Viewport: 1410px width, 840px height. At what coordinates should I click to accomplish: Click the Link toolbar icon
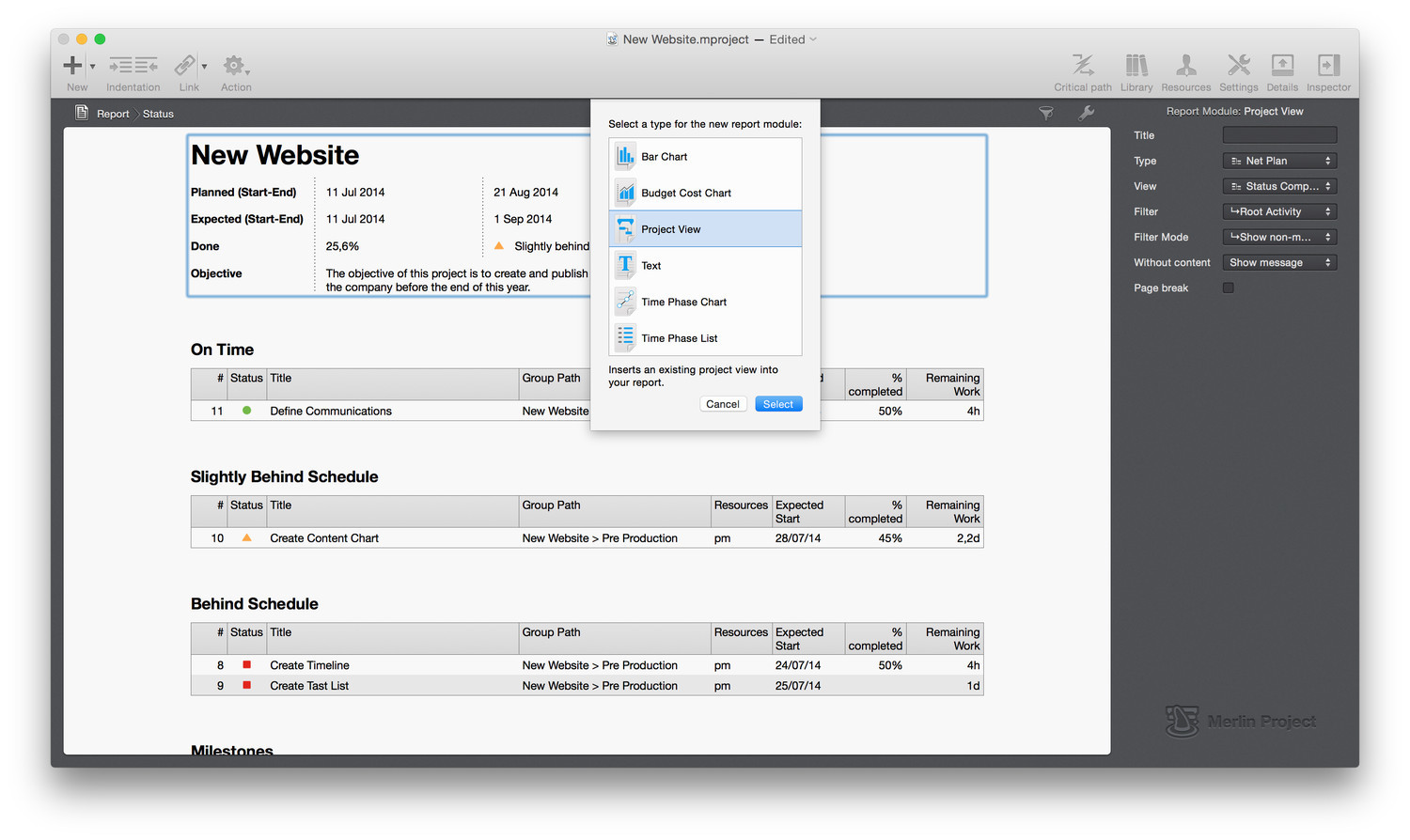(186, 66)
